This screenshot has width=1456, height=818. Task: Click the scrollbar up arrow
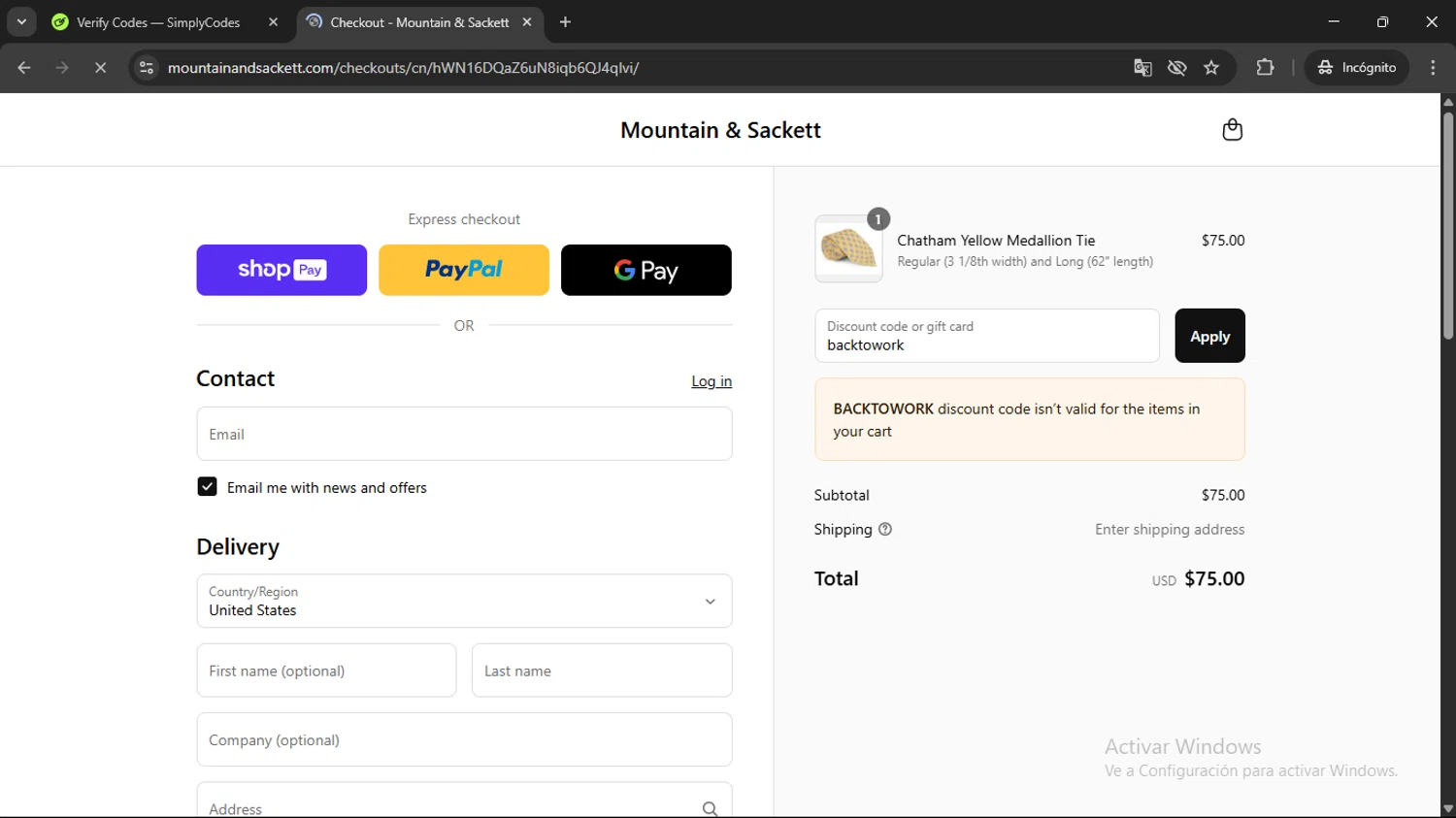pos(1448,101)
